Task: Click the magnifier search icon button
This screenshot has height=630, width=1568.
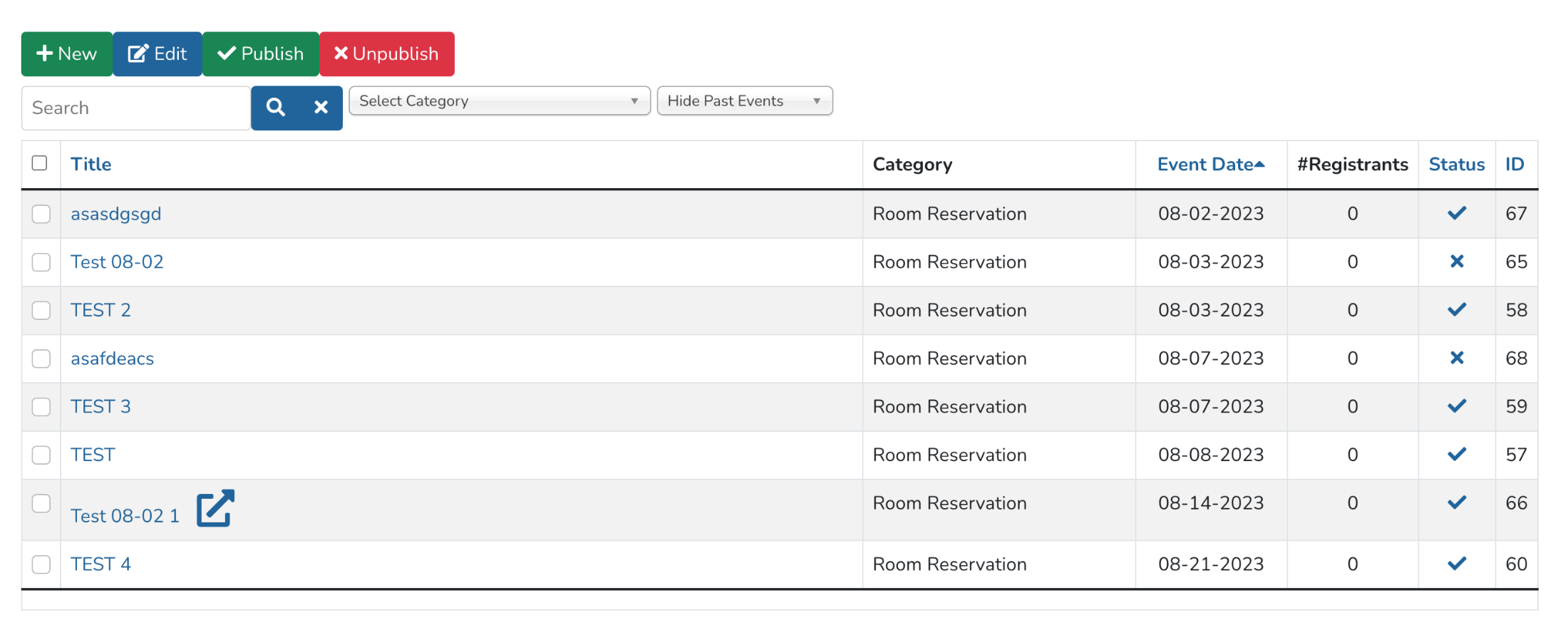Action: [276, 108]
